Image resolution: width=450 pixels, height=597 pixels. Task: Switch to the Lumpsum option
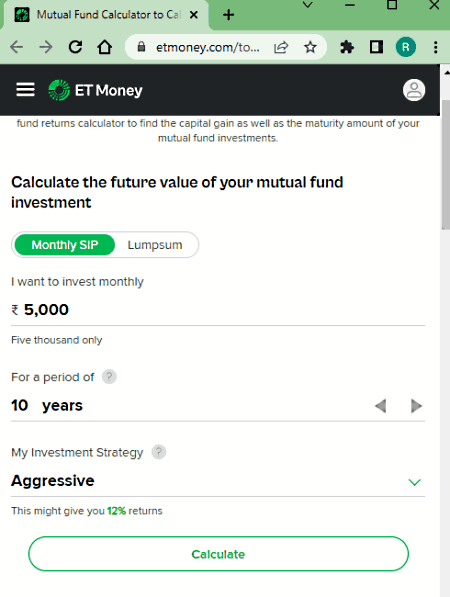tap(155, 245)
